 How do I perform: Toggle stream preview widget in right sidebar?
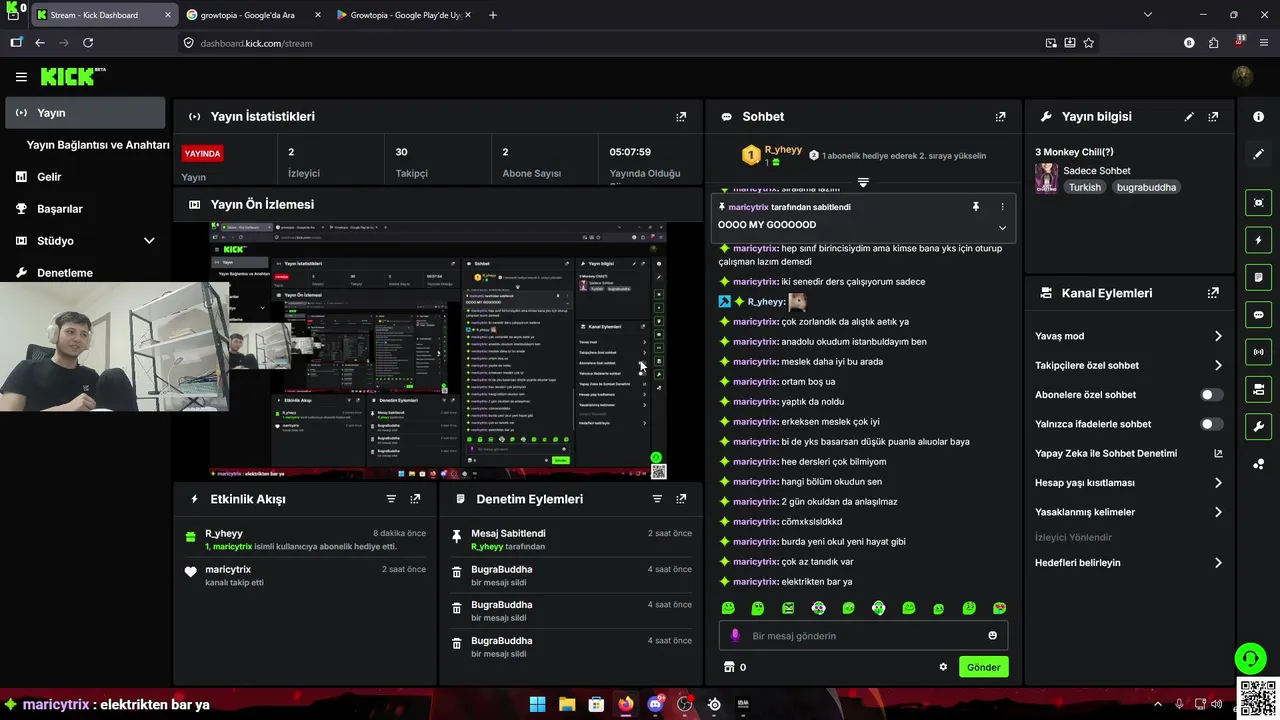click(x=1258, y=202)
